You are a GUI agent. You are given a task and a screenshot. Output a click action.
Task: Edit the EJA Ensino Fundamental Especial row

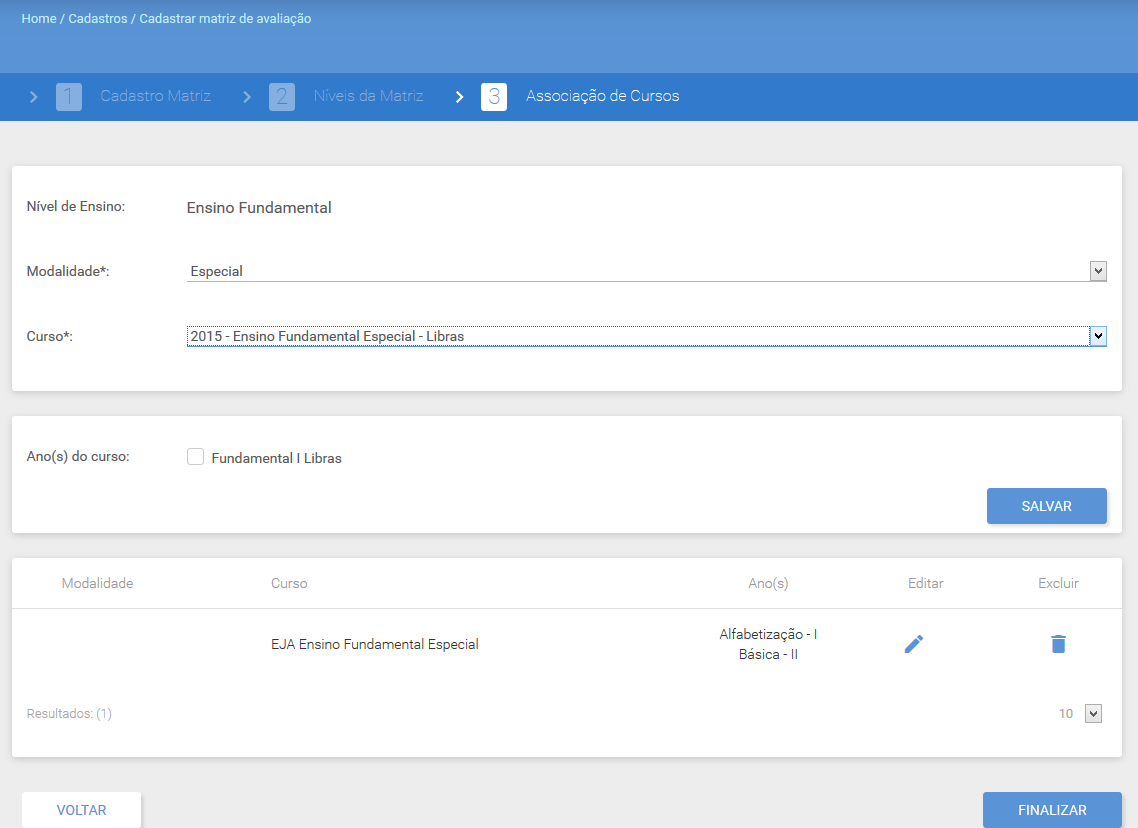(914, 644)
